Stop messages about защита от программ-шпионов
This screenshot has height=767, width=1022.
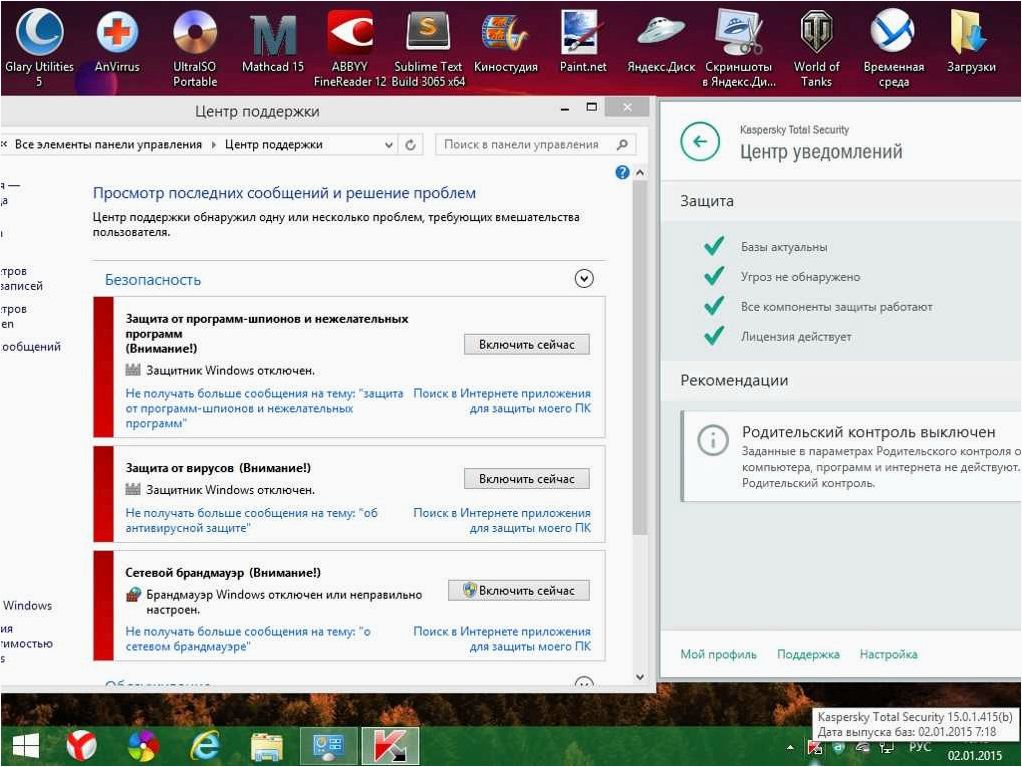264,409
